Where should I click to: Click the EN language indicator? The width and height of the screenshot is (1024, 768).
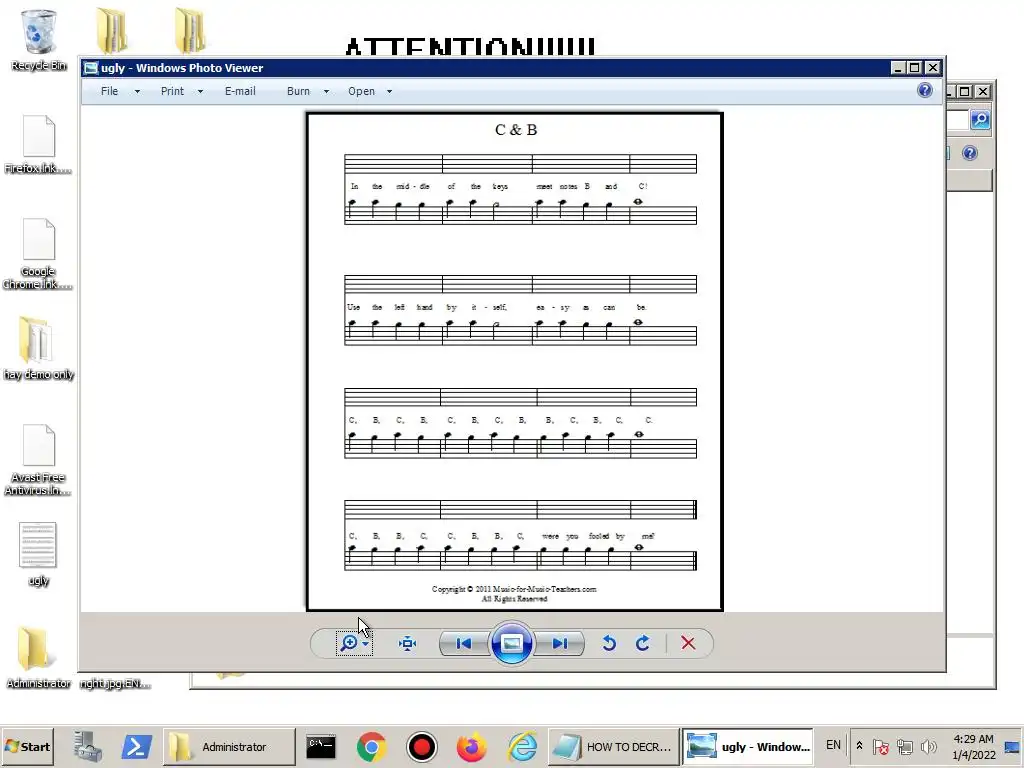pyautogui.click(x=833, y=744)
